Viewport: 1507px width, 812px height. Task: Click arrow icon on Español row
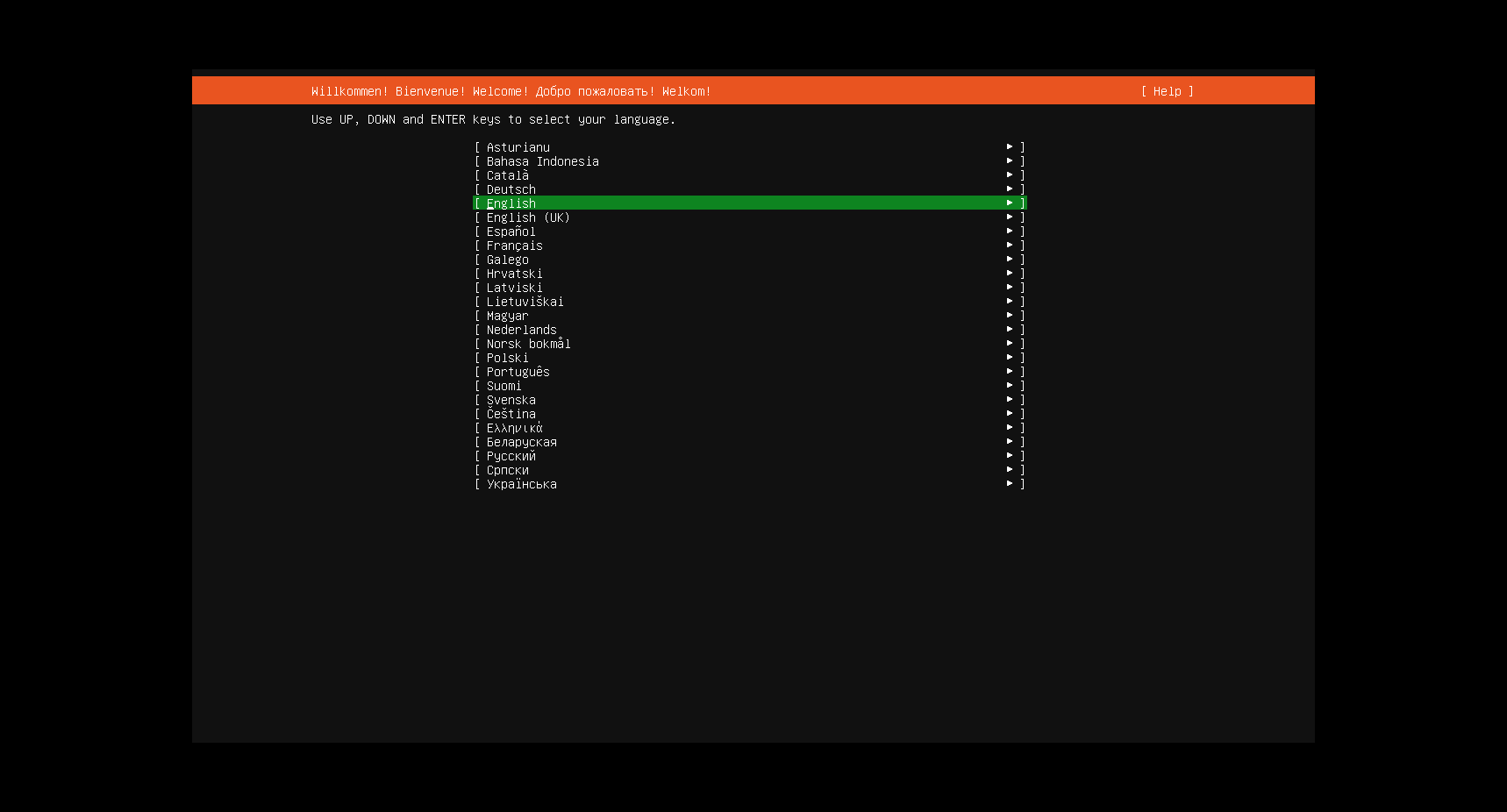tap(1010, 231)
